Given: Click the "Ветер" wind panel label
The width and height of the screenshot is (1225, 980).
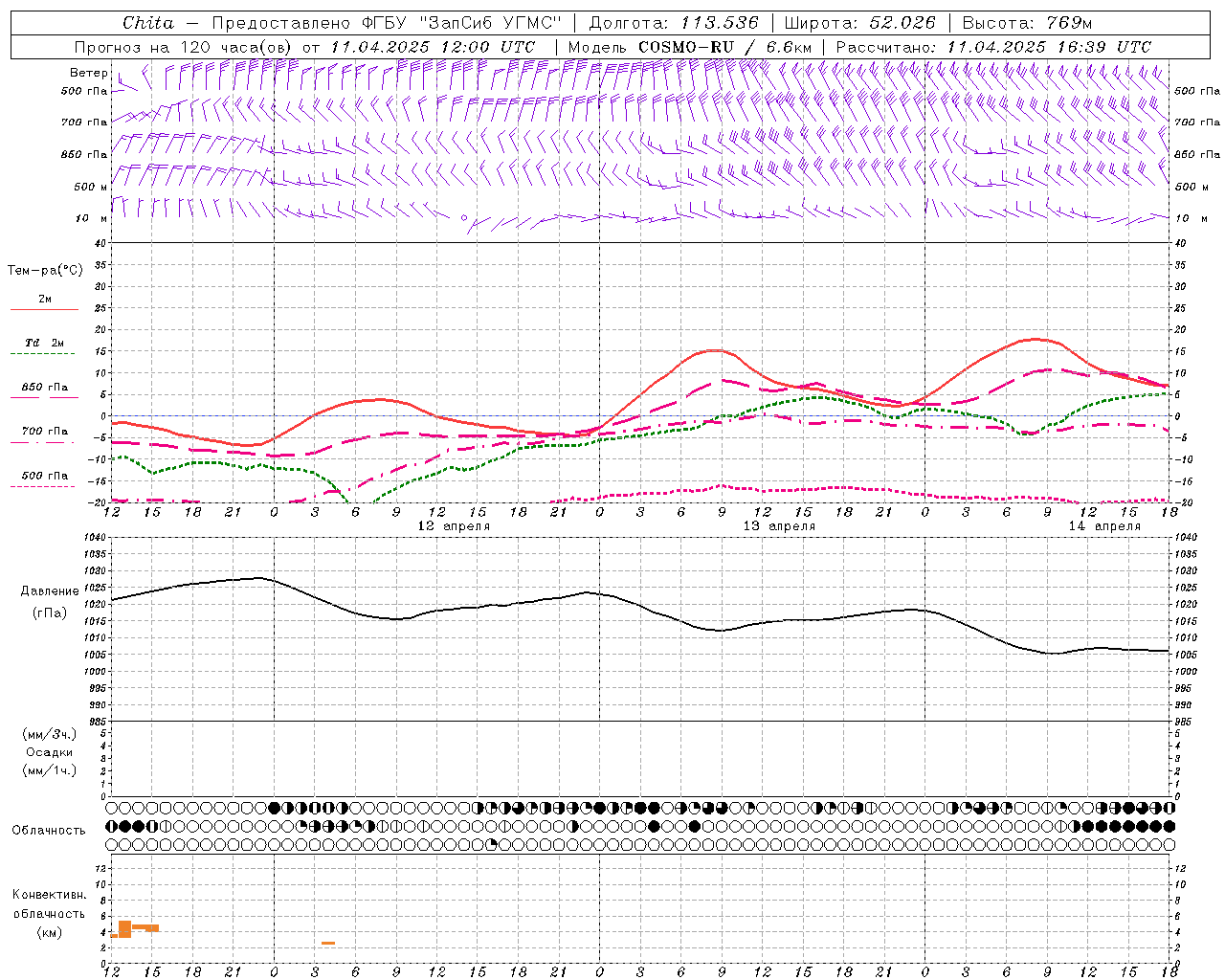Looking at the screenshot, I should [89, 73].
